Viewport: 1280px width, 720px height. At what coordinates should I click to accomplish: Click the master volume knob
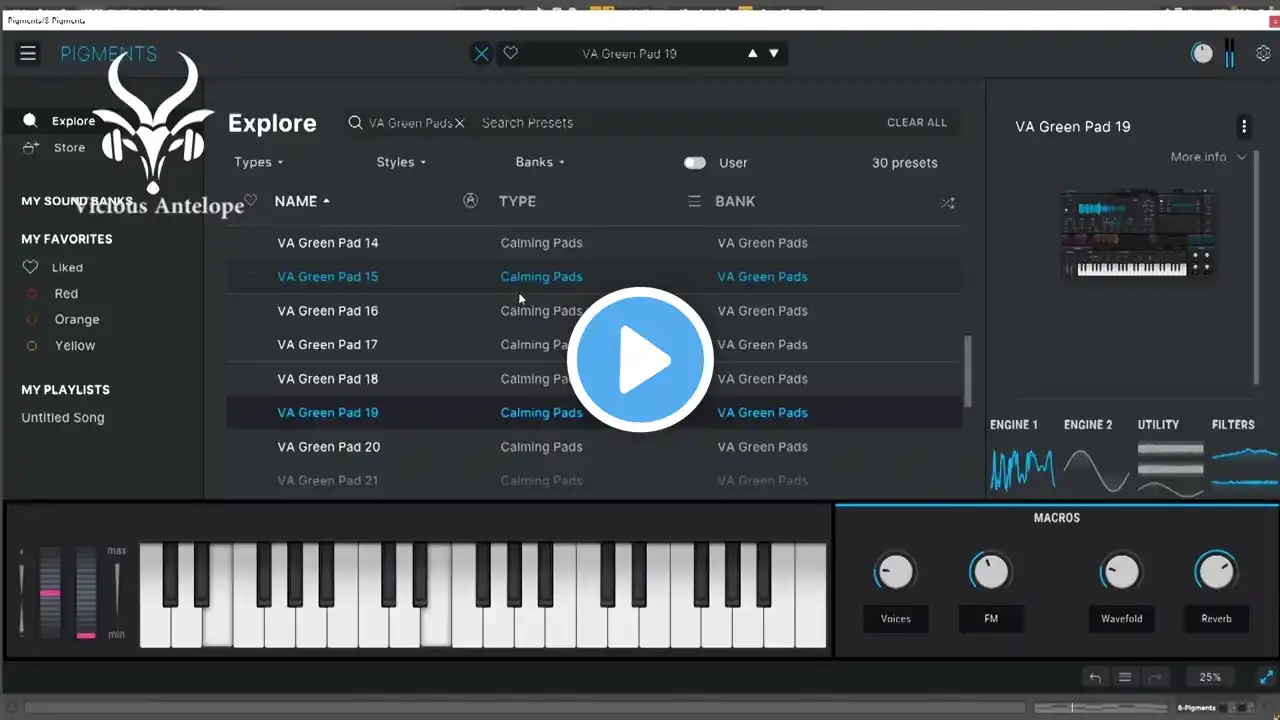[x=1202, y=54]
